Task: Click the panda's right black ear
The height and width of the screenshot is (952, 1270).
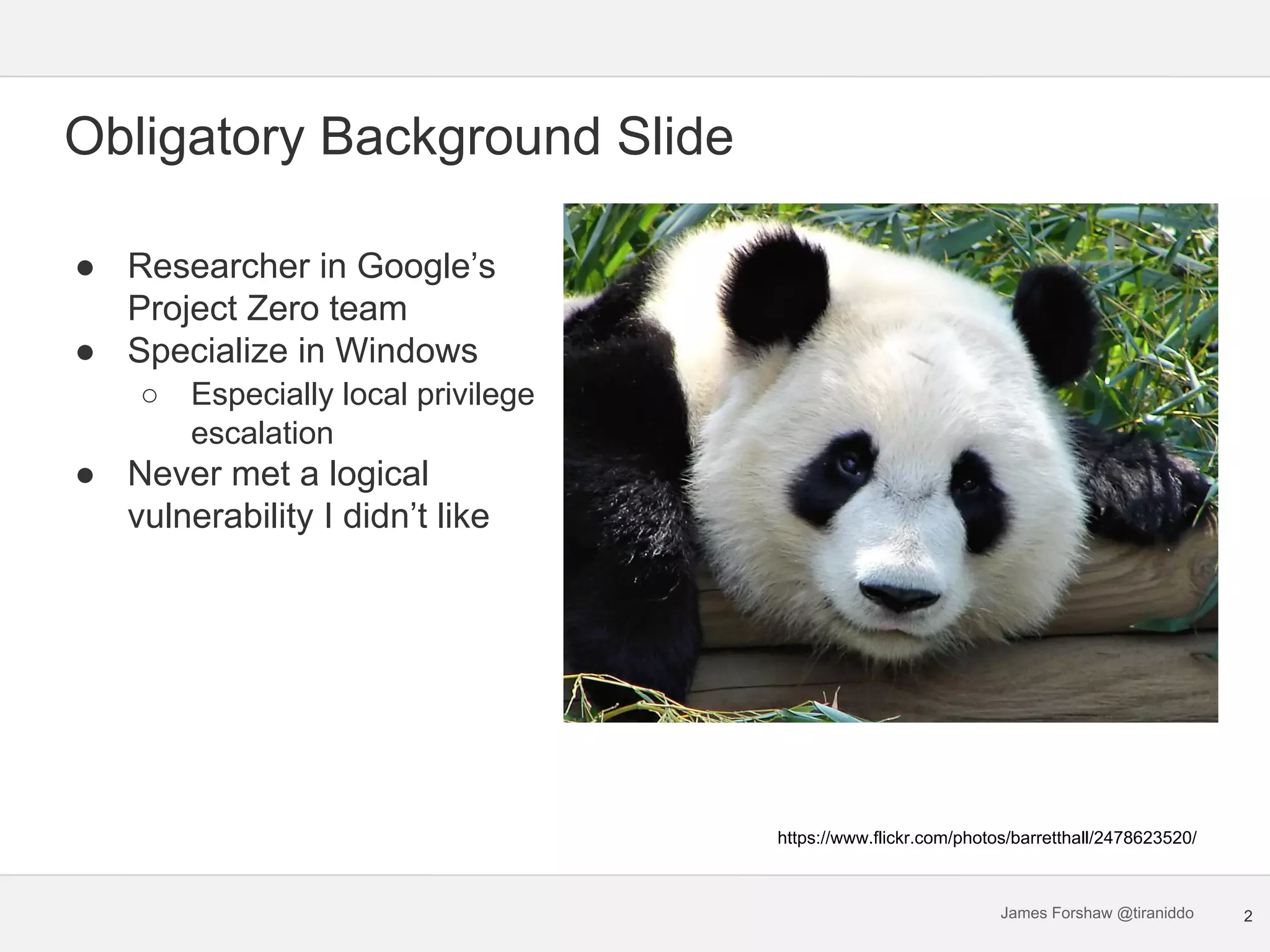Action: pyautogui.click(x=1054, y=322)
